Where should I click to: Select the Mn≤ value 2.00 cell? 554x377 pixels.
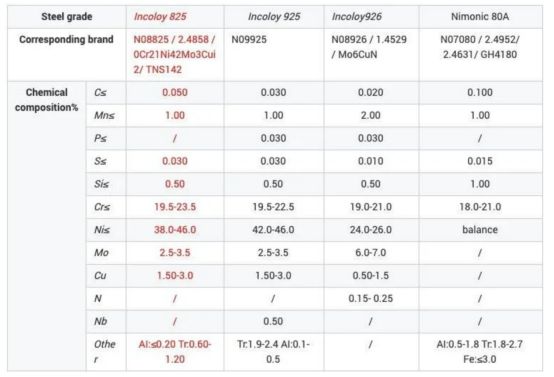point(371,116)
